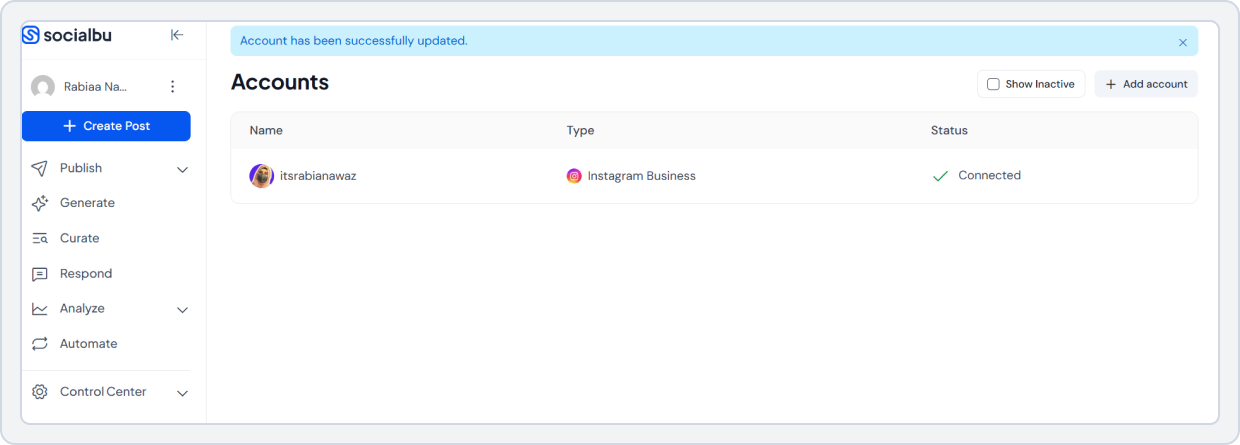Expand the Analyze menu chevron
1240x445 pixels.
click(x=182, y=309)
